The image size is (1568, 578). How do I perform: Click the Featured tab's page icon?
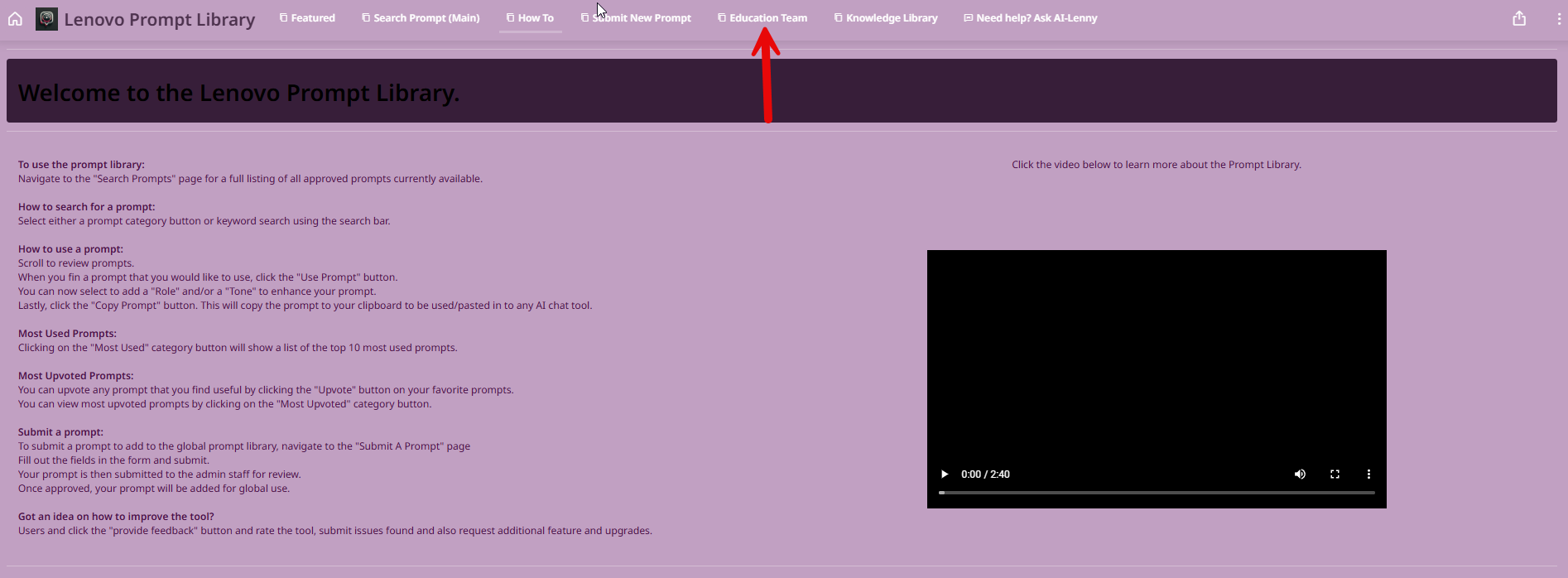283,17
